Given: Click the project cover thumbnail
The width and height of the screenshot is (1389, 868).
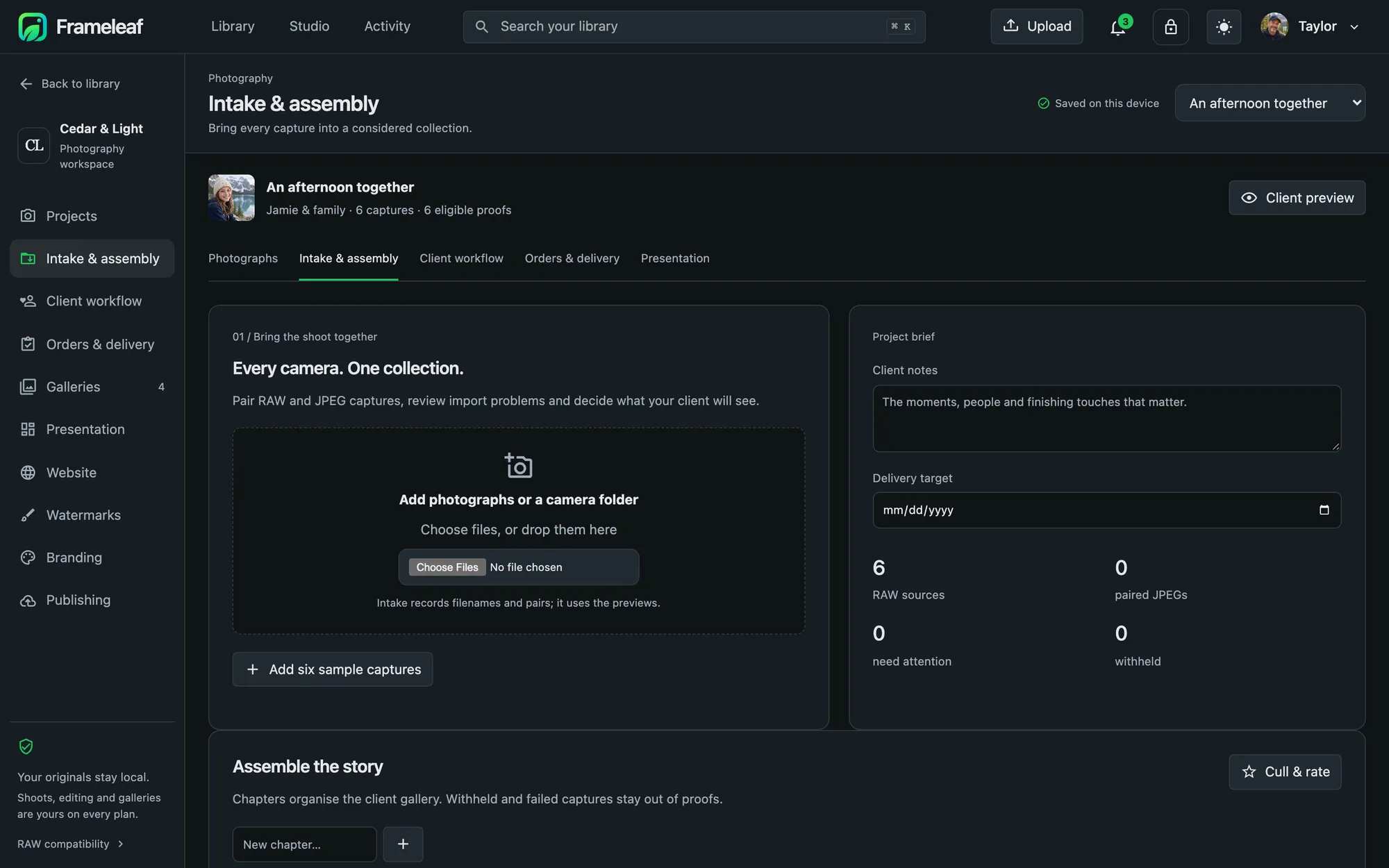Looking at the screenshot, I should [231, 198].
